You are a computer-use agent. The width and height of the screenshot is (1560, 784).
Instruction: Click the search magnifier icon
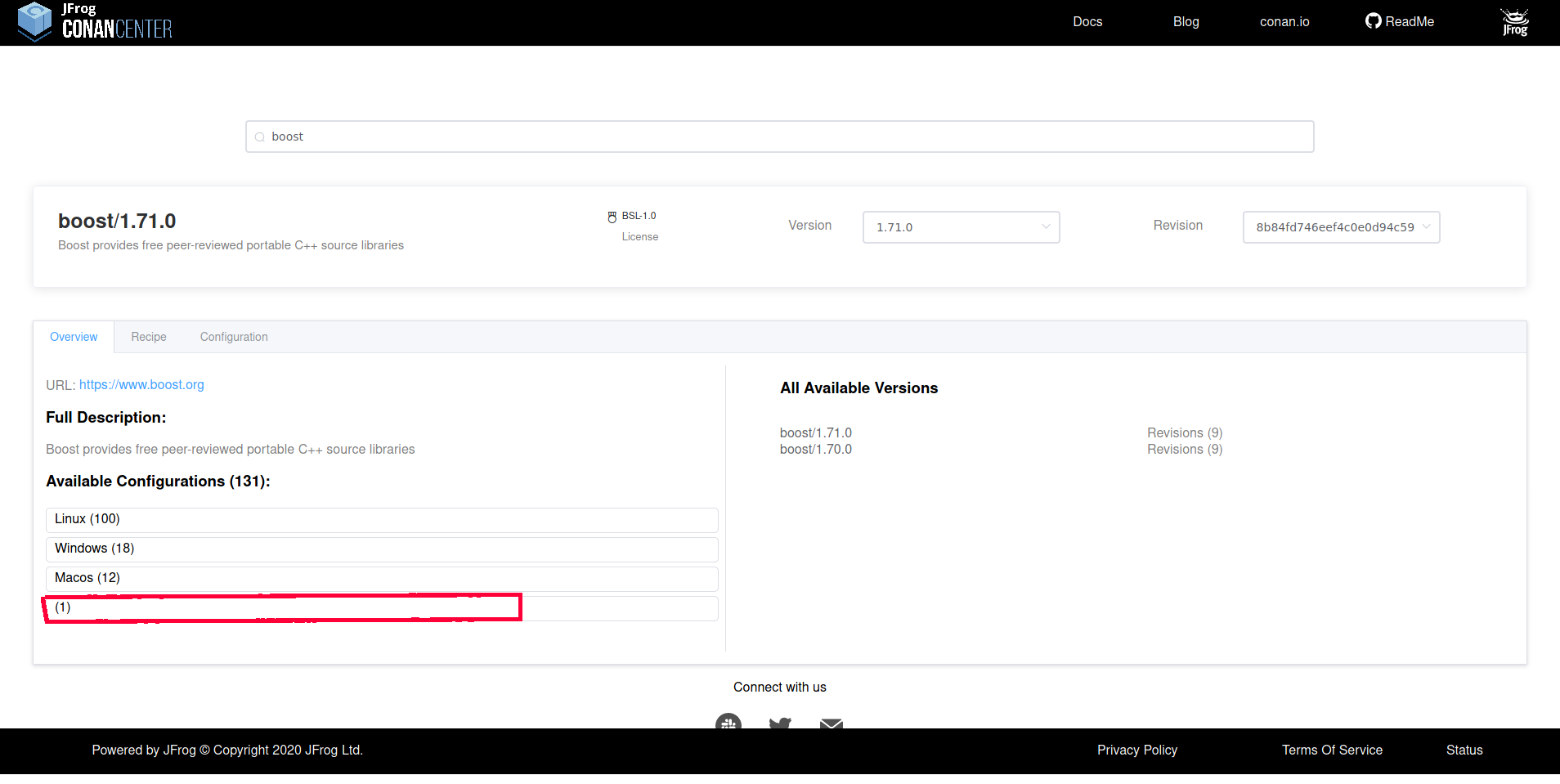click(260, 137)
